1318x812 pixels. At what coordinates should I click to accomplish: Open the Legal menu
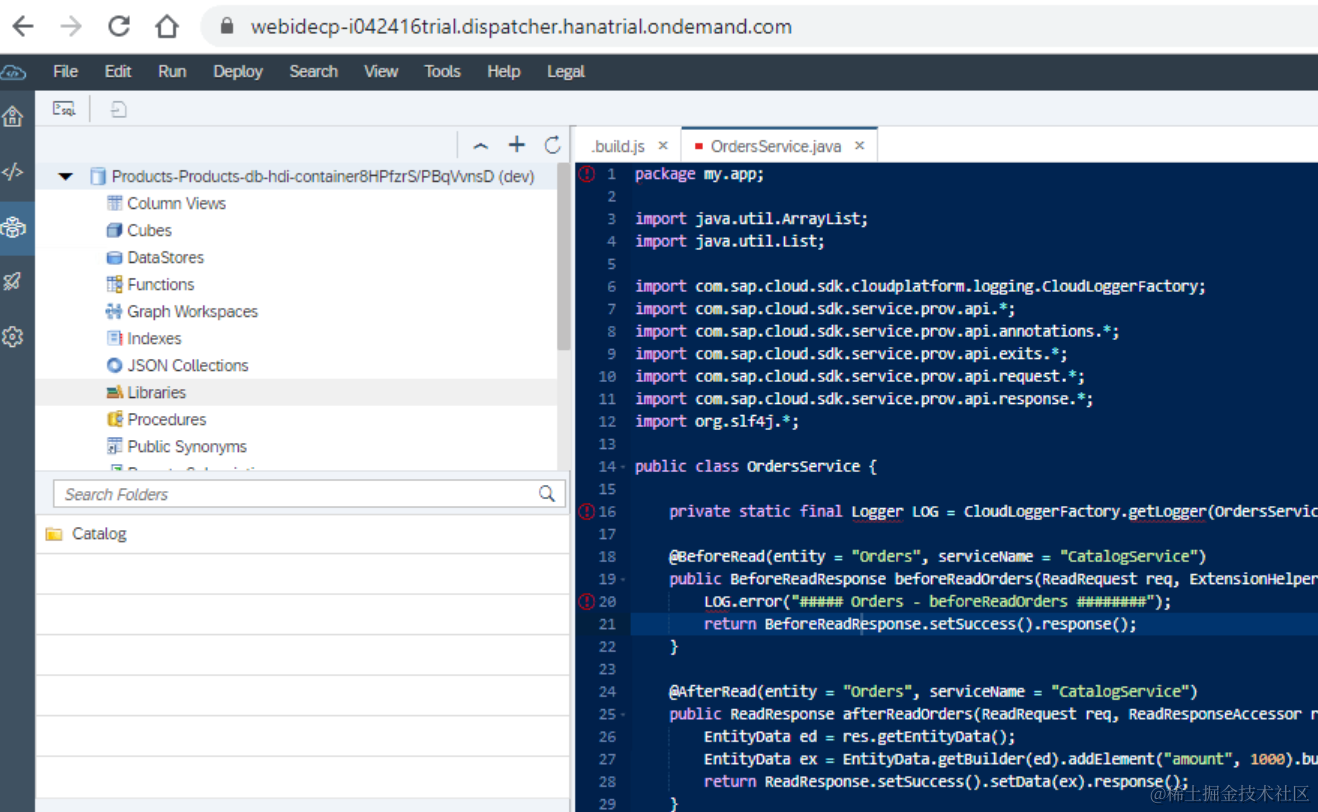566,72
